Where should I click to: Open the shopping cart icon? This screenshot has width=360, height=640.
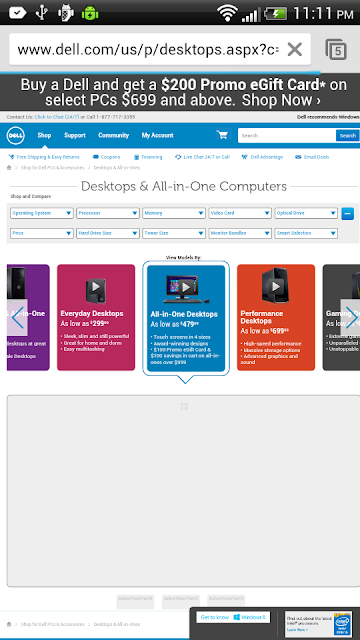(x=222, y=135)
